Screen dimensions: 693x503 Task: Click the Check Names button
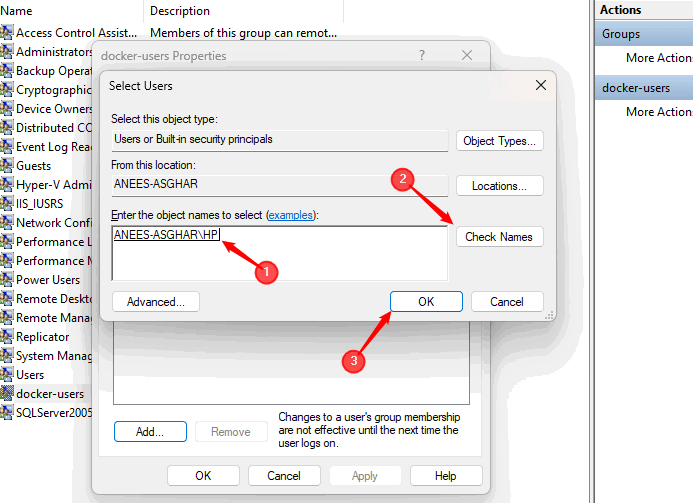[x=499, y=237]
